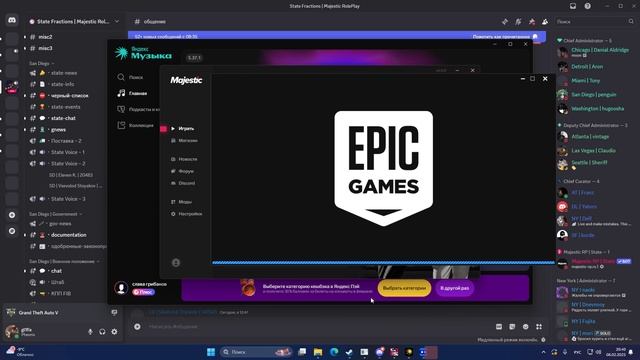Open the misc2 text channel
Viewport: 640px width, 360px height.
45,37
